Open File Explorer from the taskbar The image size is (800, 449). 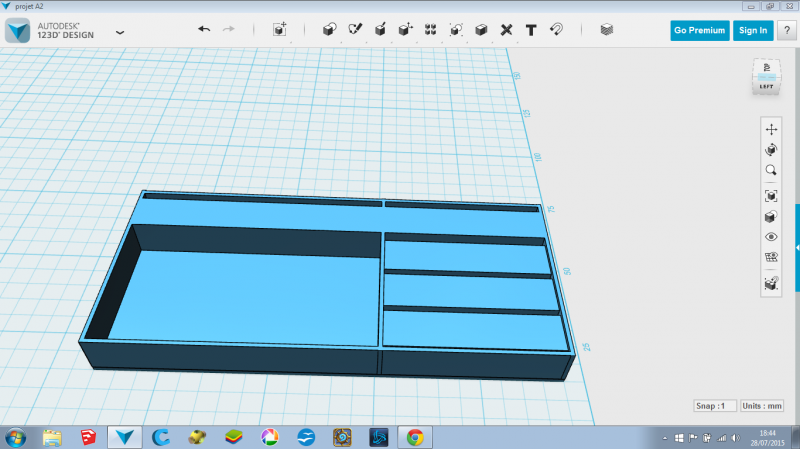[x=52, y=437]
